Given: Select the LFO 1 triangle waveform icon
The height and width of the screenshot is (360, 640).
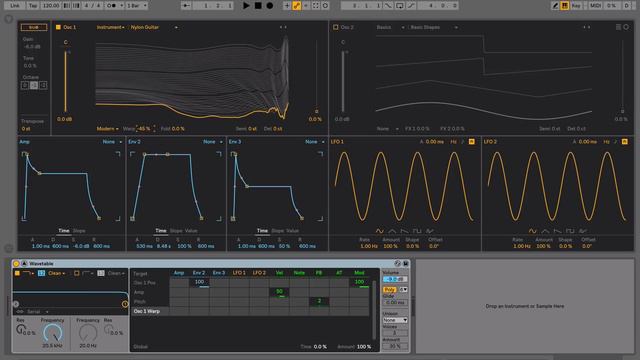Looking at the screenshot, I should pyautogui.click(x=392, y=231).
